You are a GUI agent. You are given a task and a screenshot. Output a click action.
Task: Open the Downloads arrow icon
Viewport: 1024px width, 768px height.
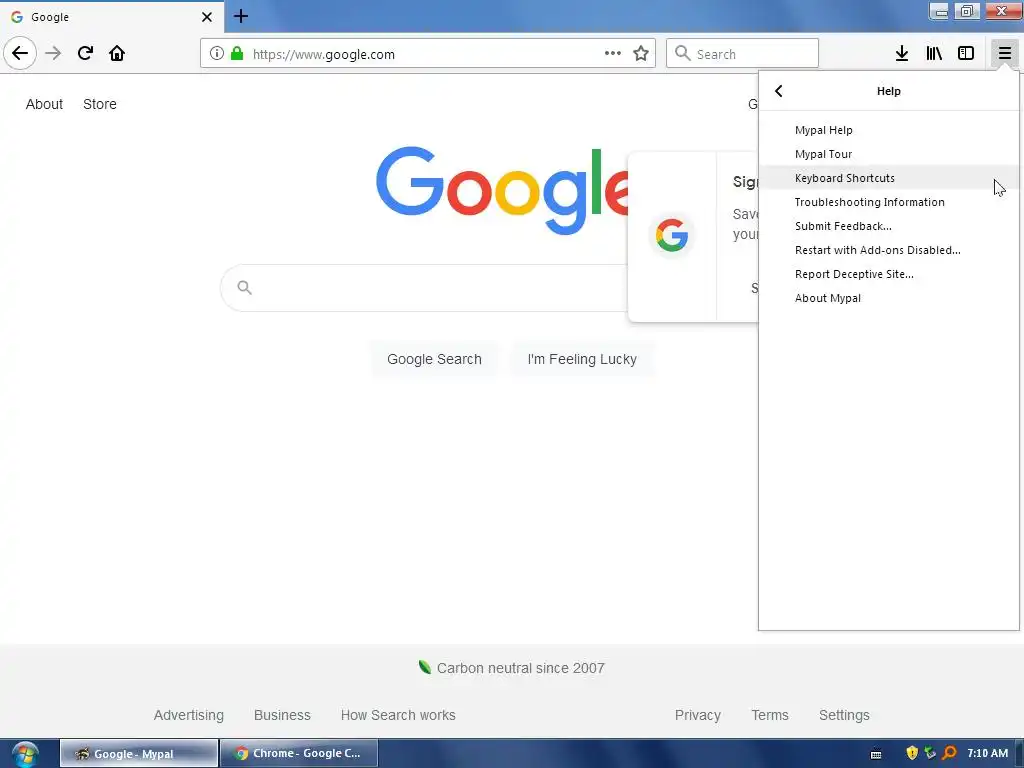[x=902, y=54]
